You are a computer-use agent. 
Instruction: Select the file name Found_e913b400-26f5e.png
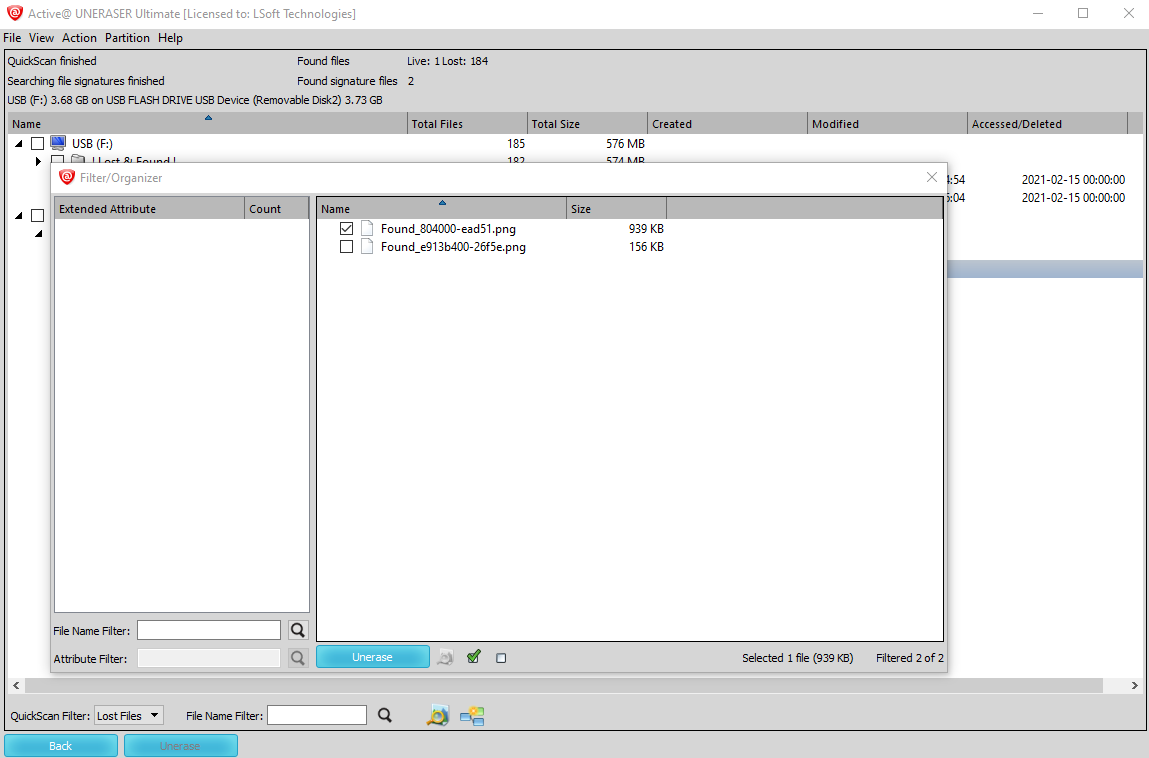pos(454,247)
